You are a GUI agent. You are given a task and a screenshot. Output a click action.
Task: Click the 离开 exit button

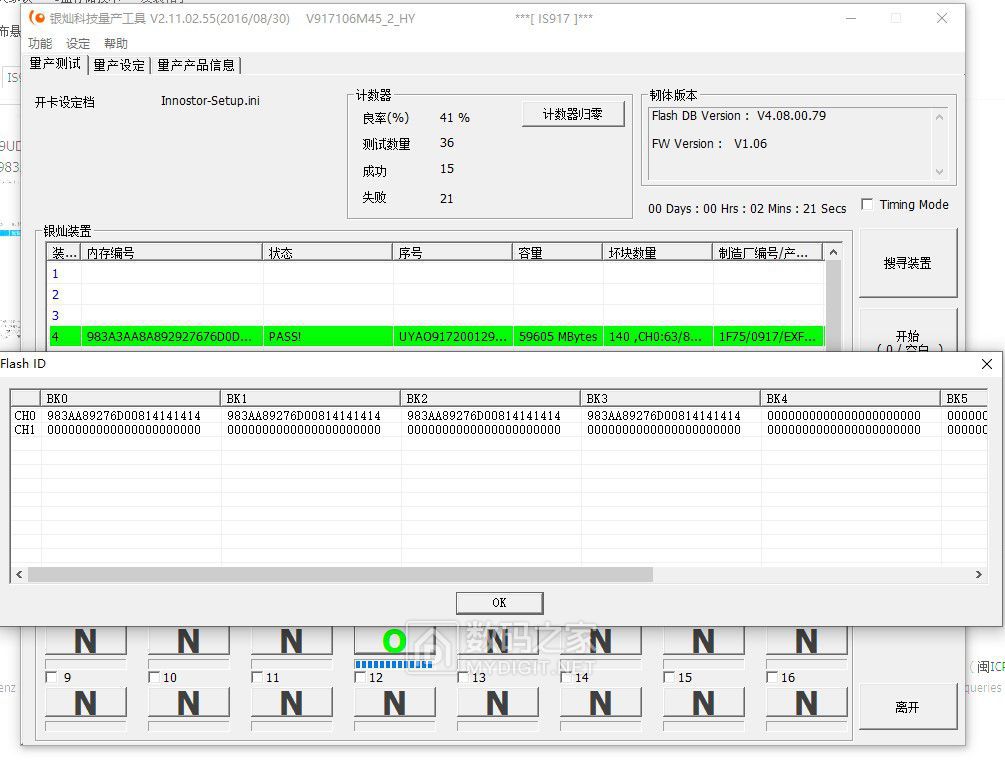(x=909, y=706)
